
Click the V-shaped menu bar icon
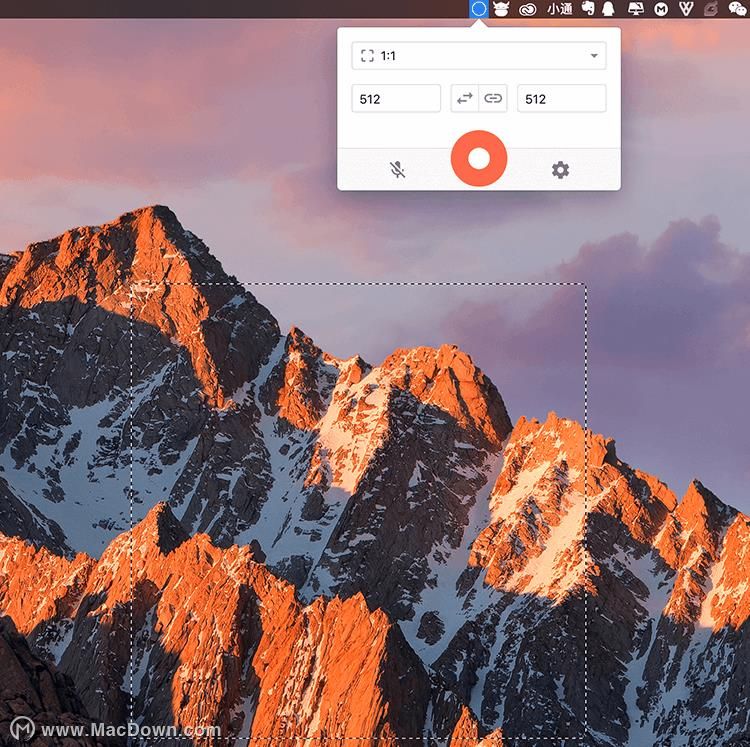point(686,9)
